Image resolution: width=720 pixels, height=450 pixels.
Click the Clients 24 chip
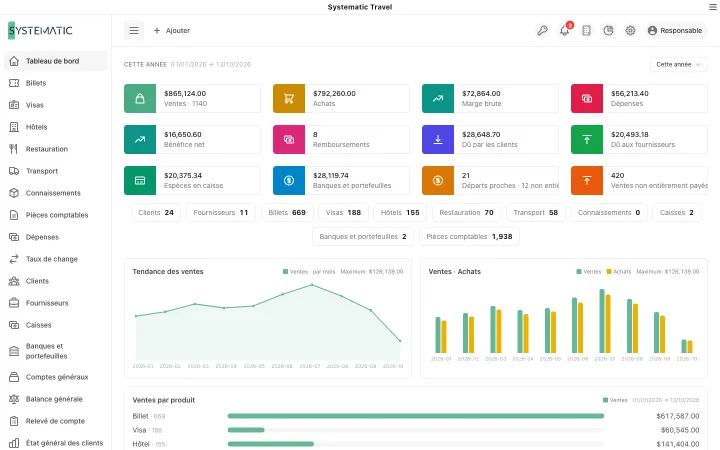point(156,213)
